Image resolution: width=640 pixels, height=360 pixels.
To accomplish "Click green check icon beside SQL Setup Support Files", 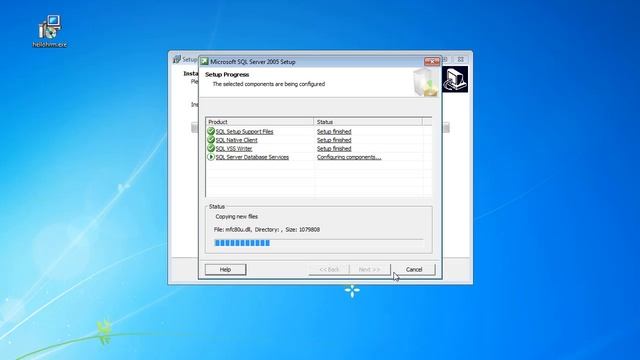I will 211,131.
